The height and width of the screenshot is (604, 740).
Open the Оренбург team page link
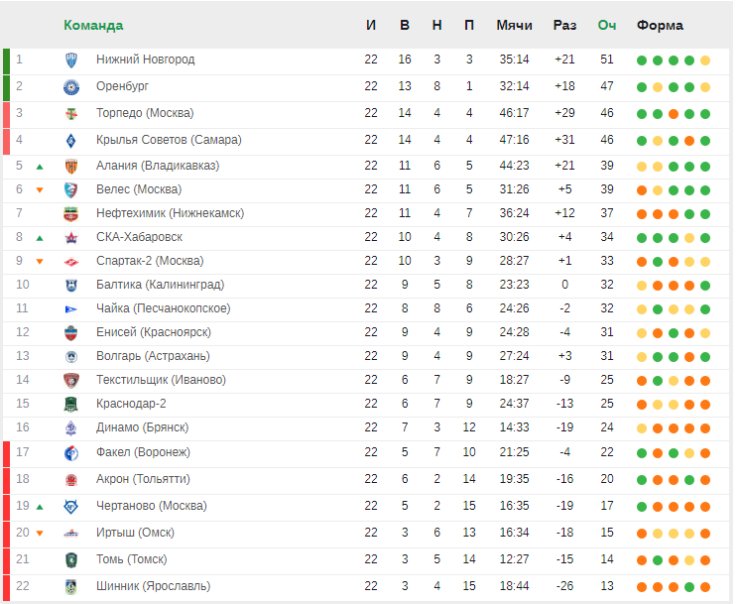(x=122, y=87)
